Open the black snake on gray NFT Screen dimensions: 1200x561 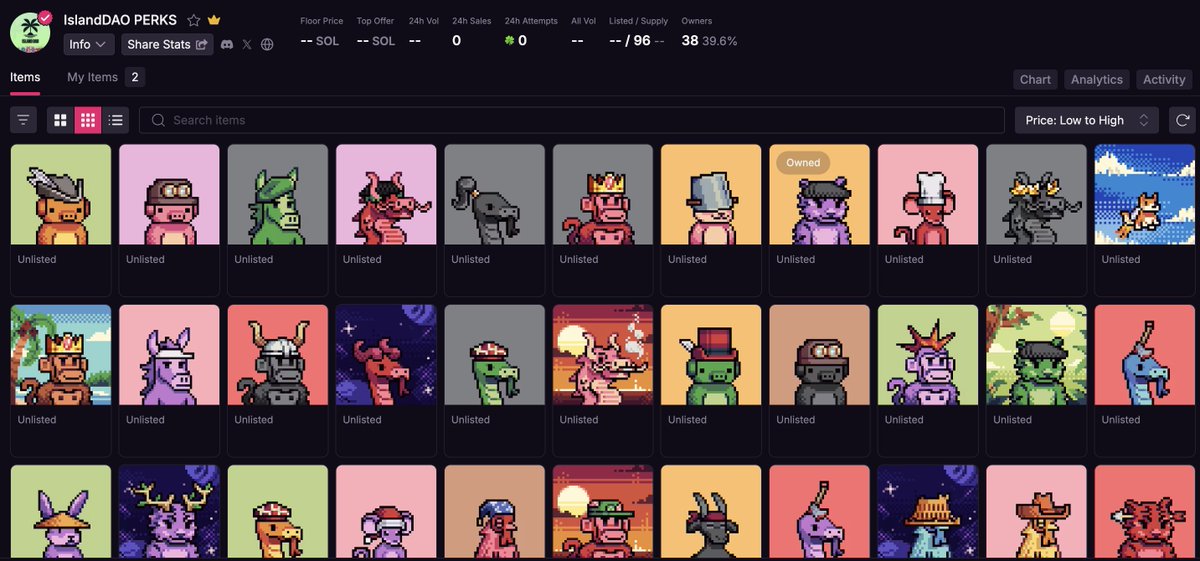pos(494,195)
